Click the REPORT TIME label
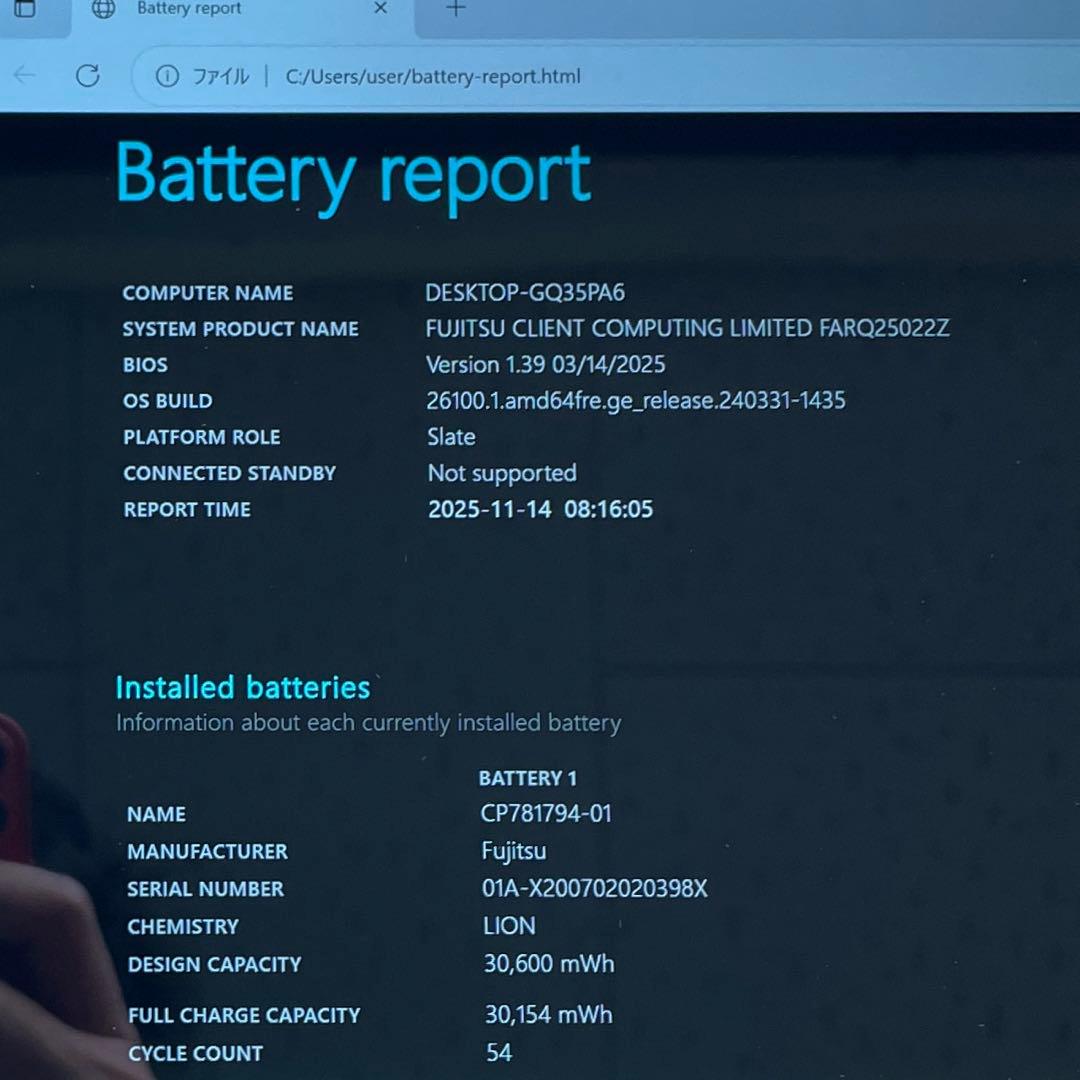Viewport: 1080px width, 1080px height. [187, 510]
